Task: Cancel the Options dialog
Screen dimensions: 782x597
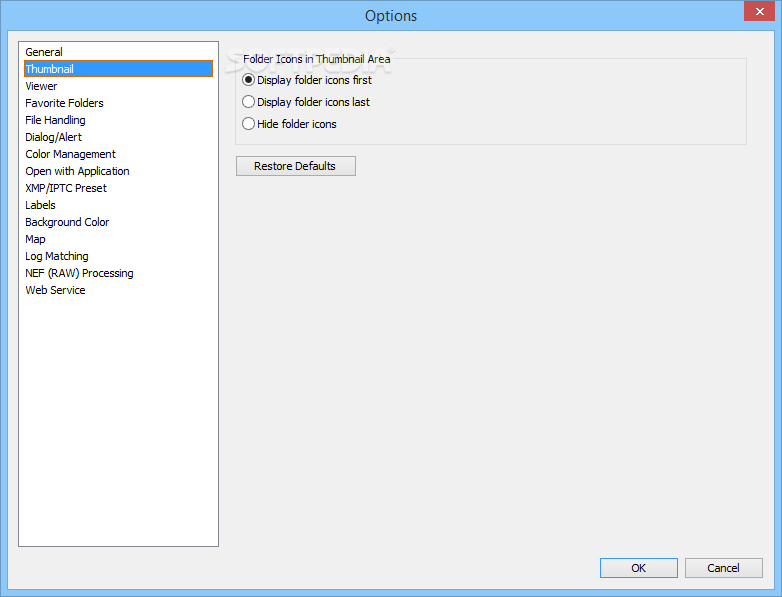Action: [723, 568]
